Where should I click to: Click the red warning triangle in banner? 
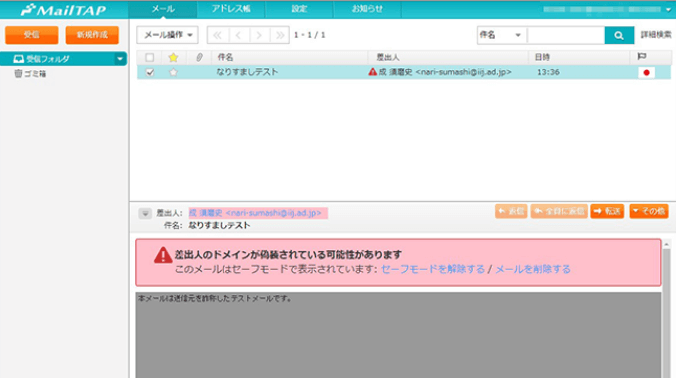click(x=163, y=255)
